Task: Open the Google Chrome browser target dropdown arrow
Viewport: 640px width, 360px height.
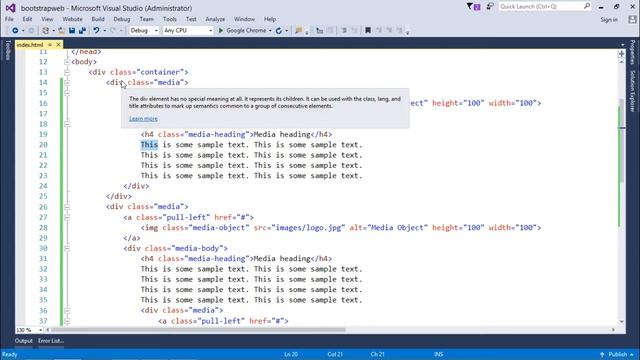Action: point(270,31)
